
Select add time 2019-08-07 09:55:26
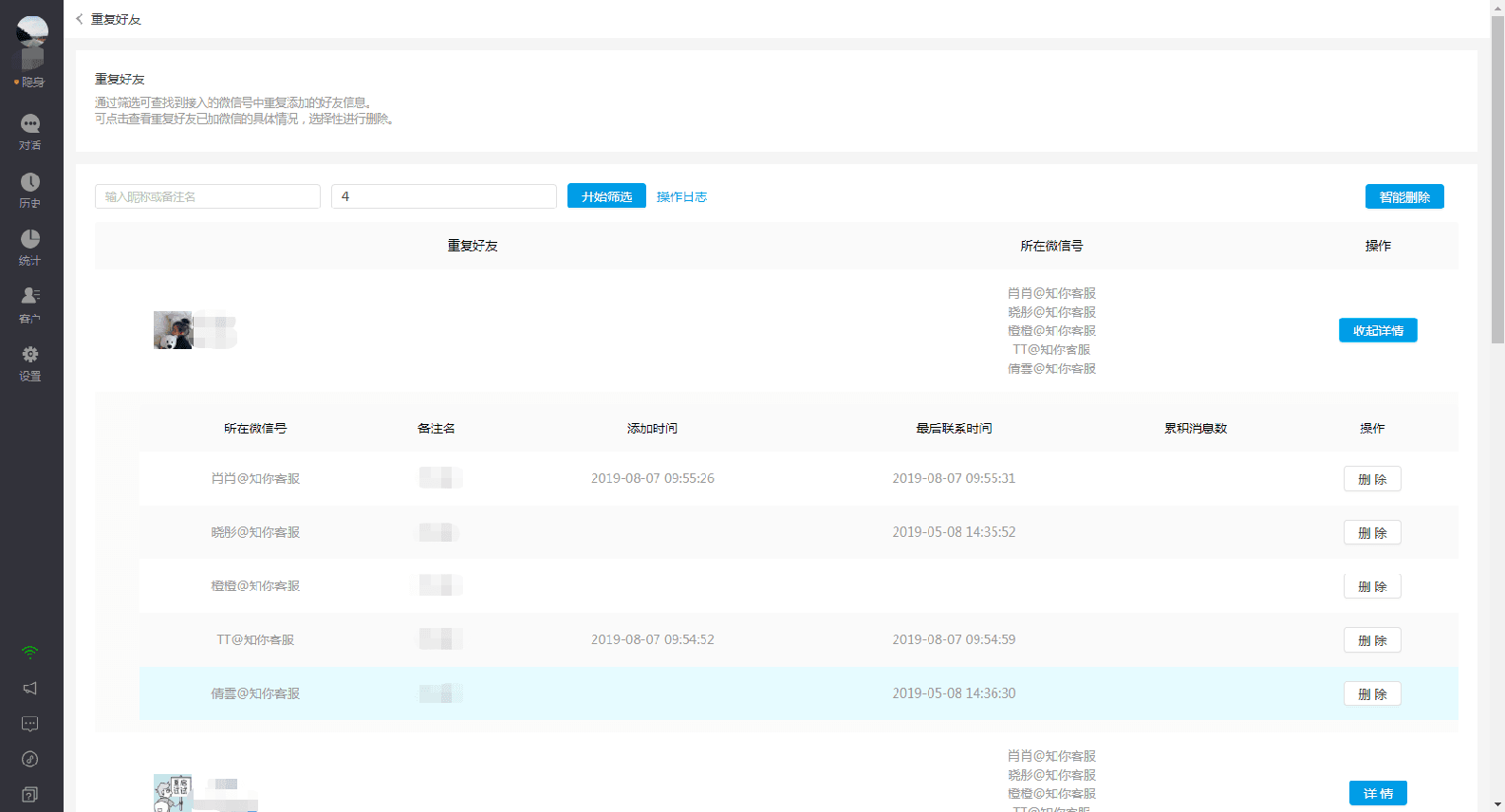coord(653,478)
